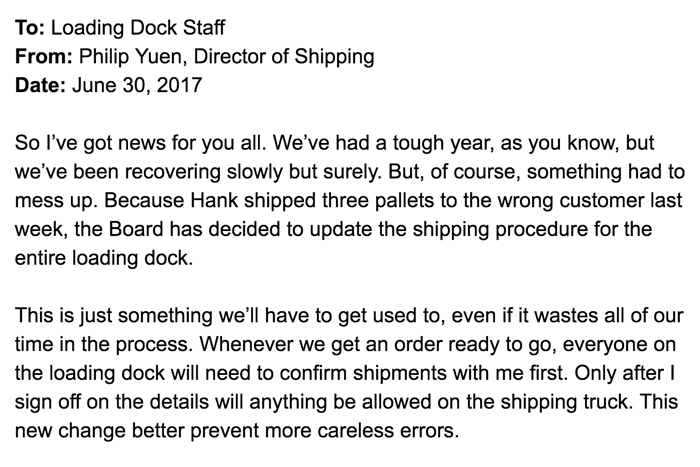Click the bold "To:" label
Screen dimensions: 700x467
click(30, 29)
